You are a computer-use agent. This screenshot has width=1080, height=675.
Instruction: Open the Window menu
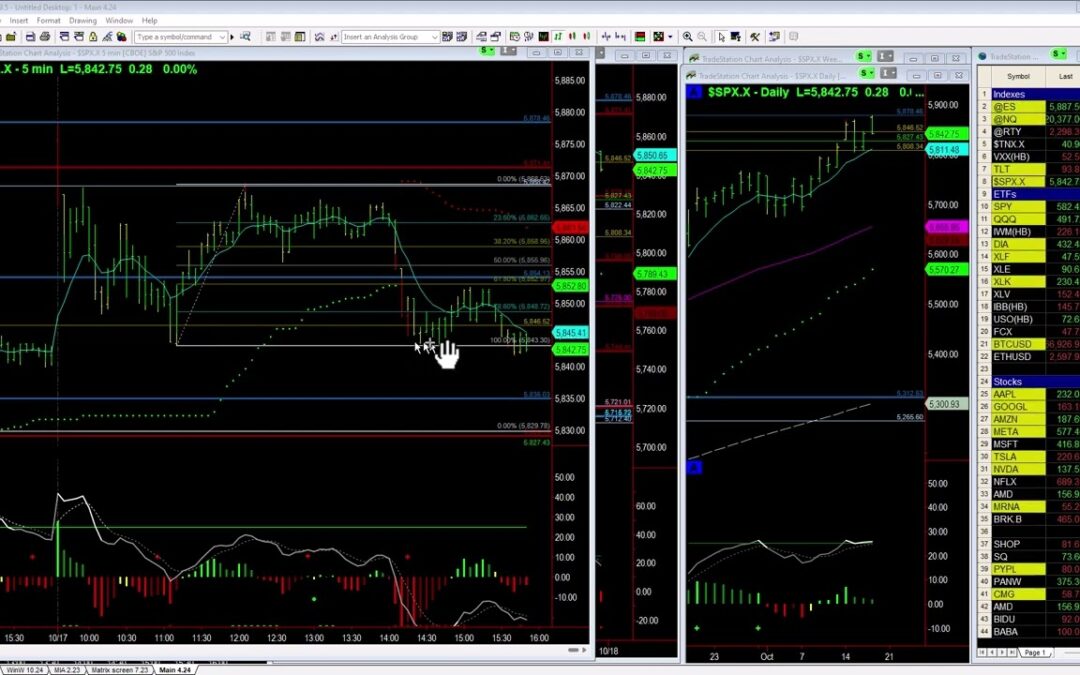click(x=119, y=21)
